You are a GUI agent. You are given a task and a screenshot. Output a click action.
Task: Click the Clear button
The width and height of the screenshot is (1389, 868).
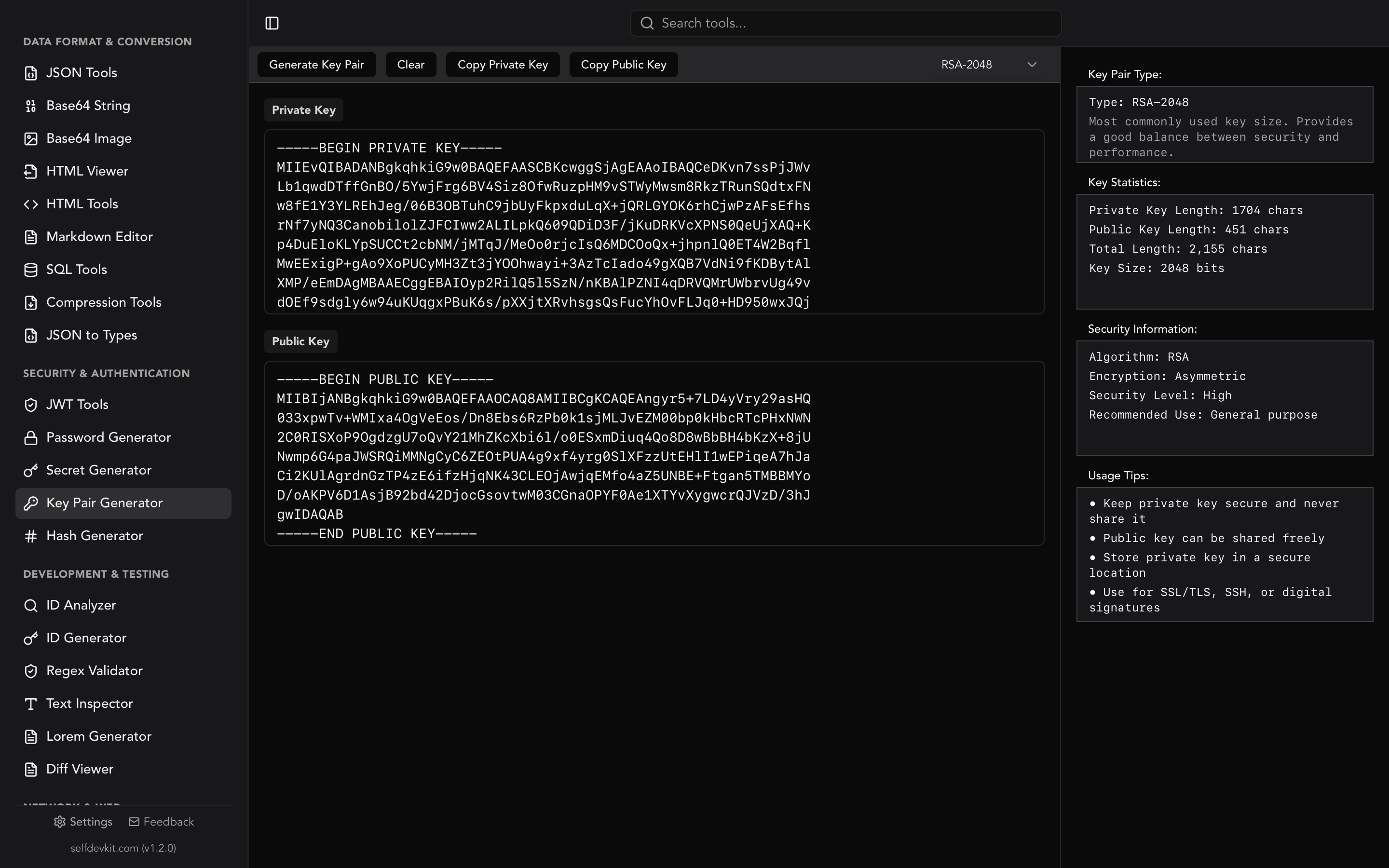pyautogui.click(x=410, y=64)
